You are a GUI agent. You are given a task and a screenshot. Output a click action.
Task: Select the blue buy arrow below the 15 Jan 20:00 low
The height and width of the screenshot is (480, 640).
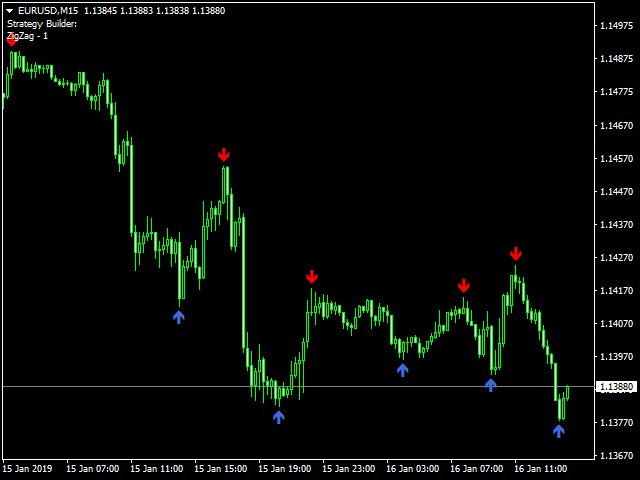[x=279, y=417]
